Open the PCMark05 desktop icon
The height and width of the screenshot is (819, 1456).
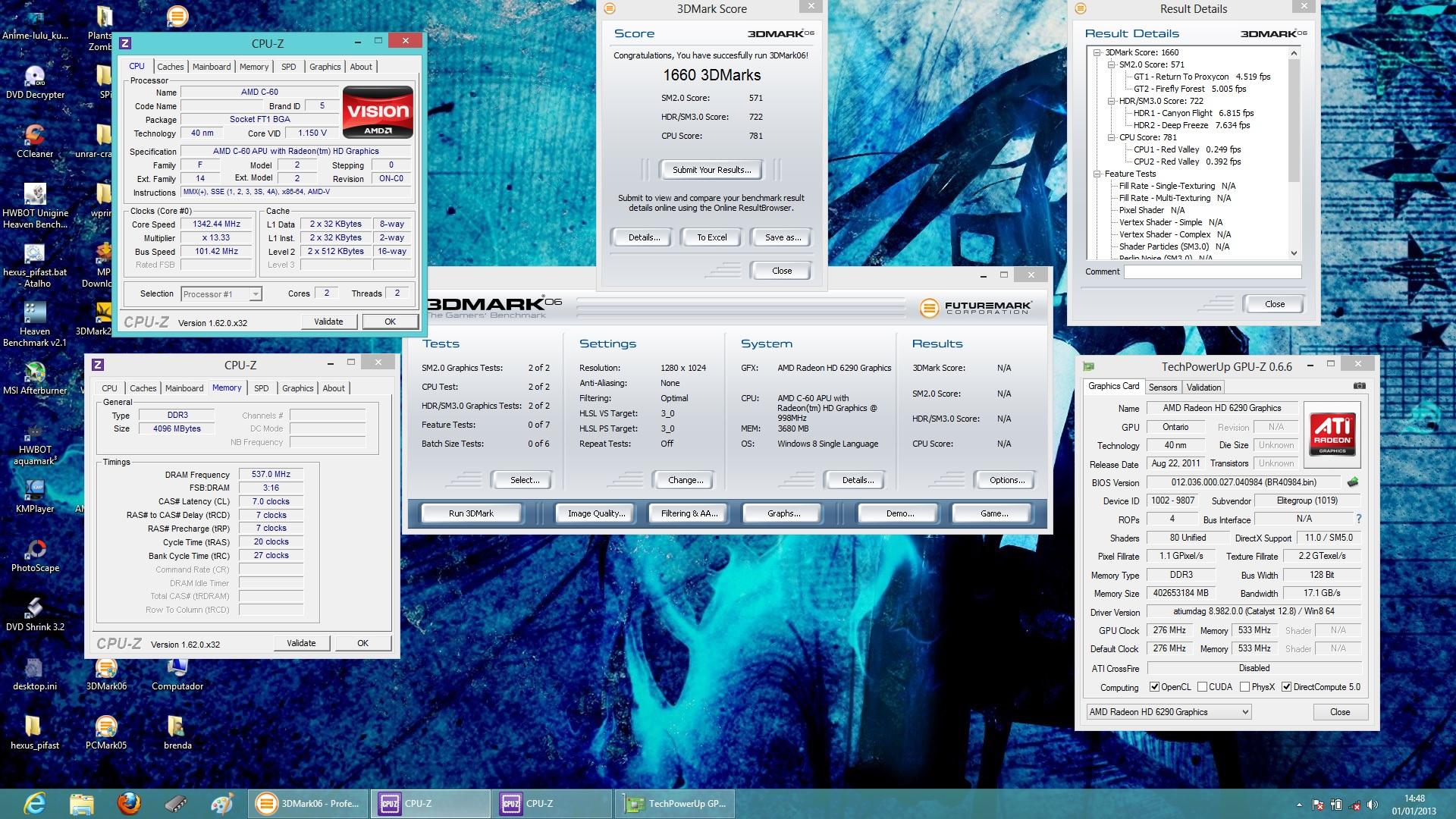[x=106, y=734]
